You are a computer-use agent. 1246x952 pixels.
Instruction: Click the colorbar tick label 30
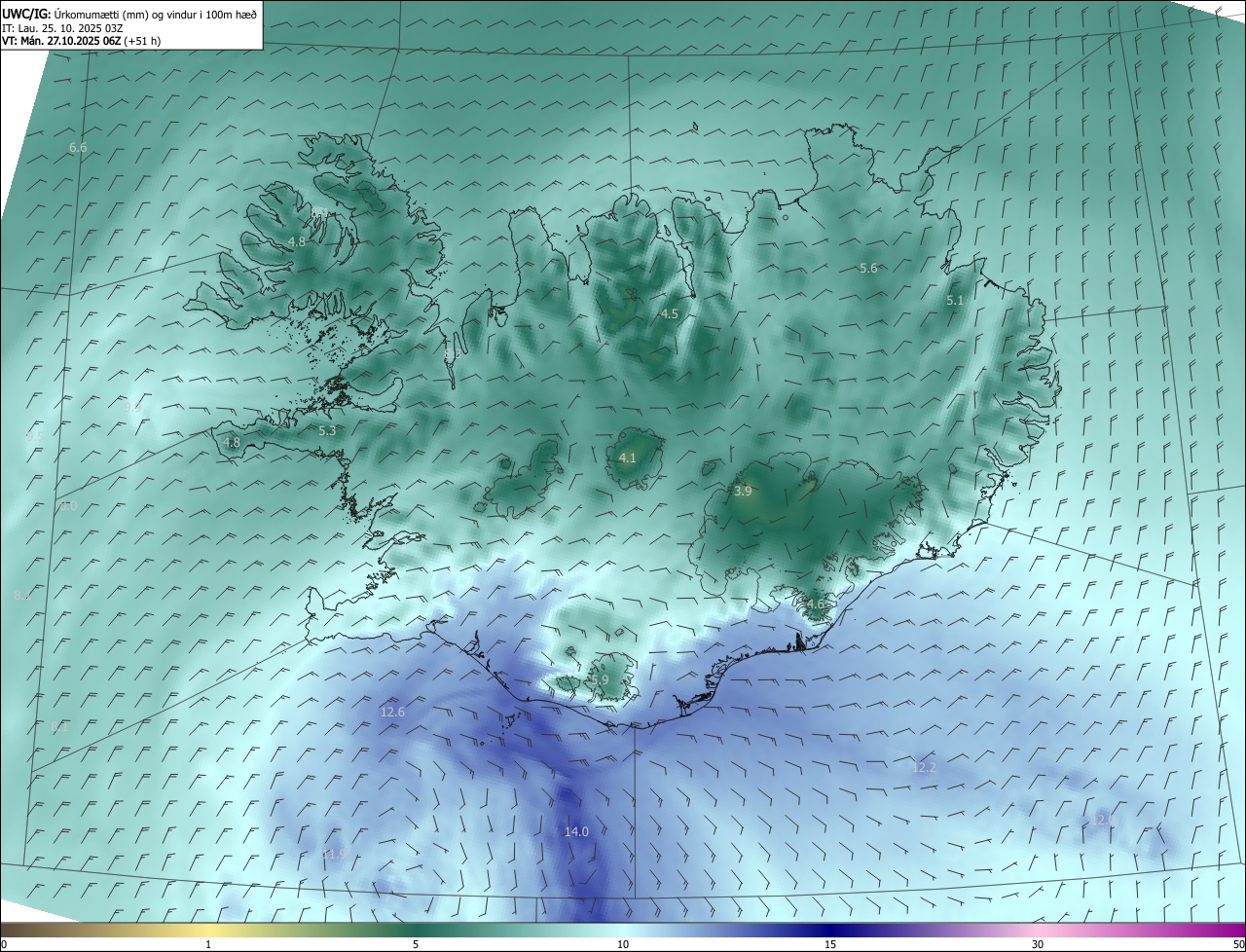[1038, 944]
